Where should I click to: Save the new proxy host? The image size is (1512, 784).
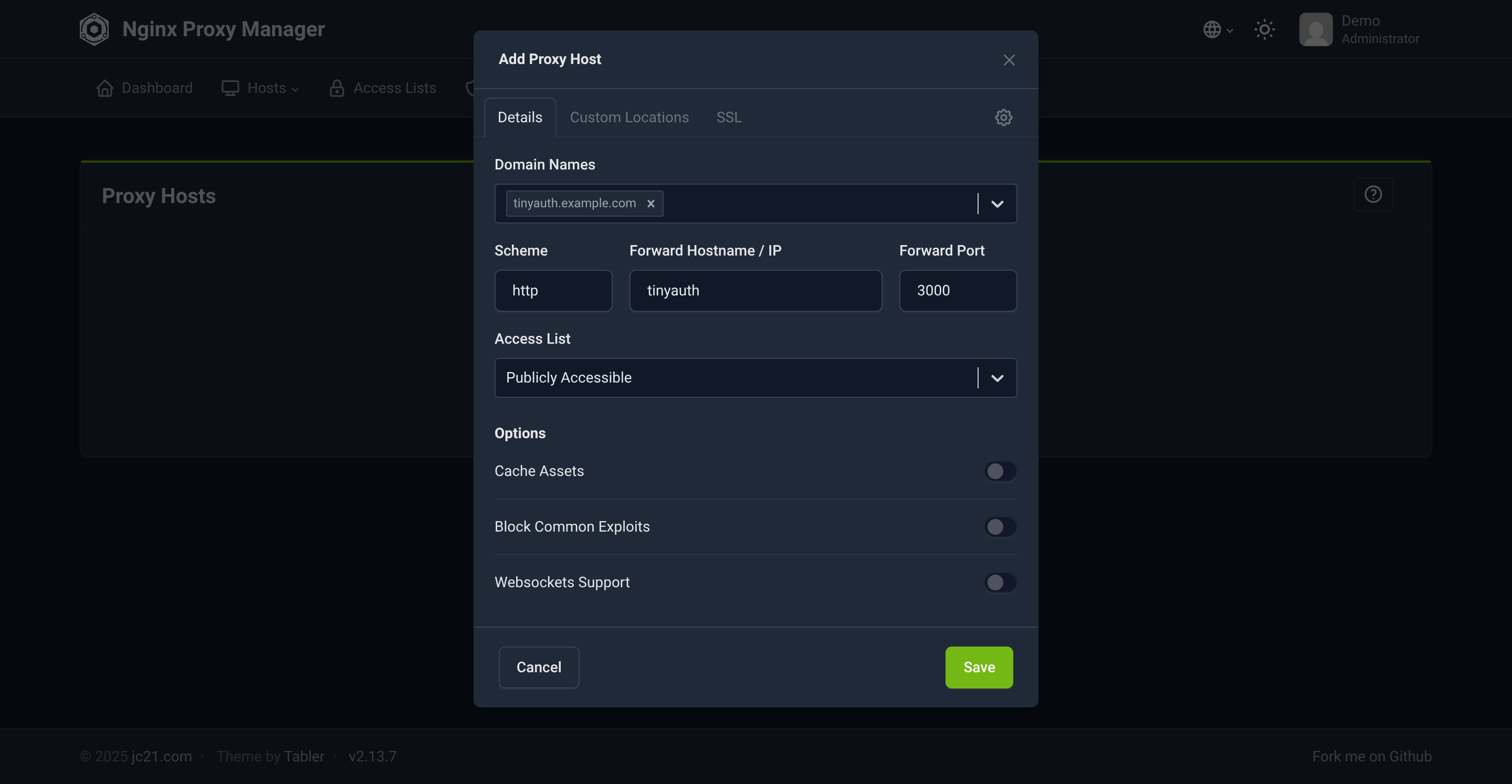[979, 667]
